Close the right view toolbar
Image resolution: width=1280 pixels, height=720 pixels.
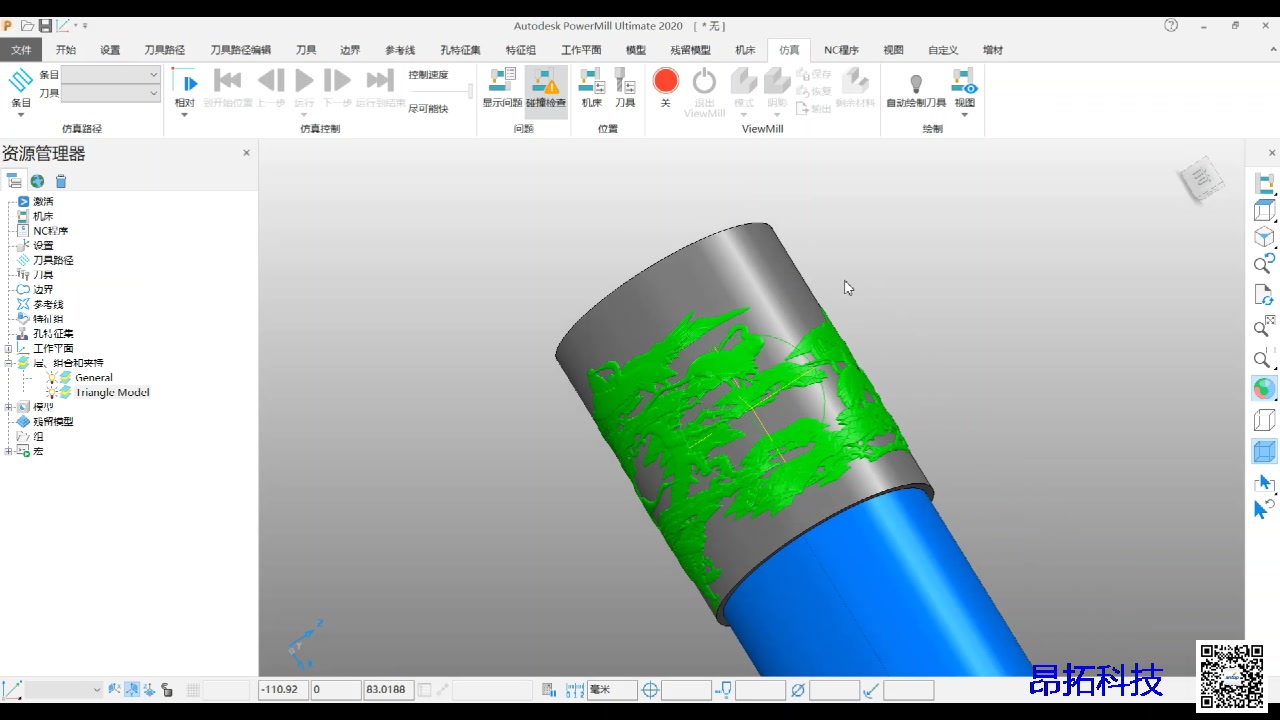point(1272,153)
